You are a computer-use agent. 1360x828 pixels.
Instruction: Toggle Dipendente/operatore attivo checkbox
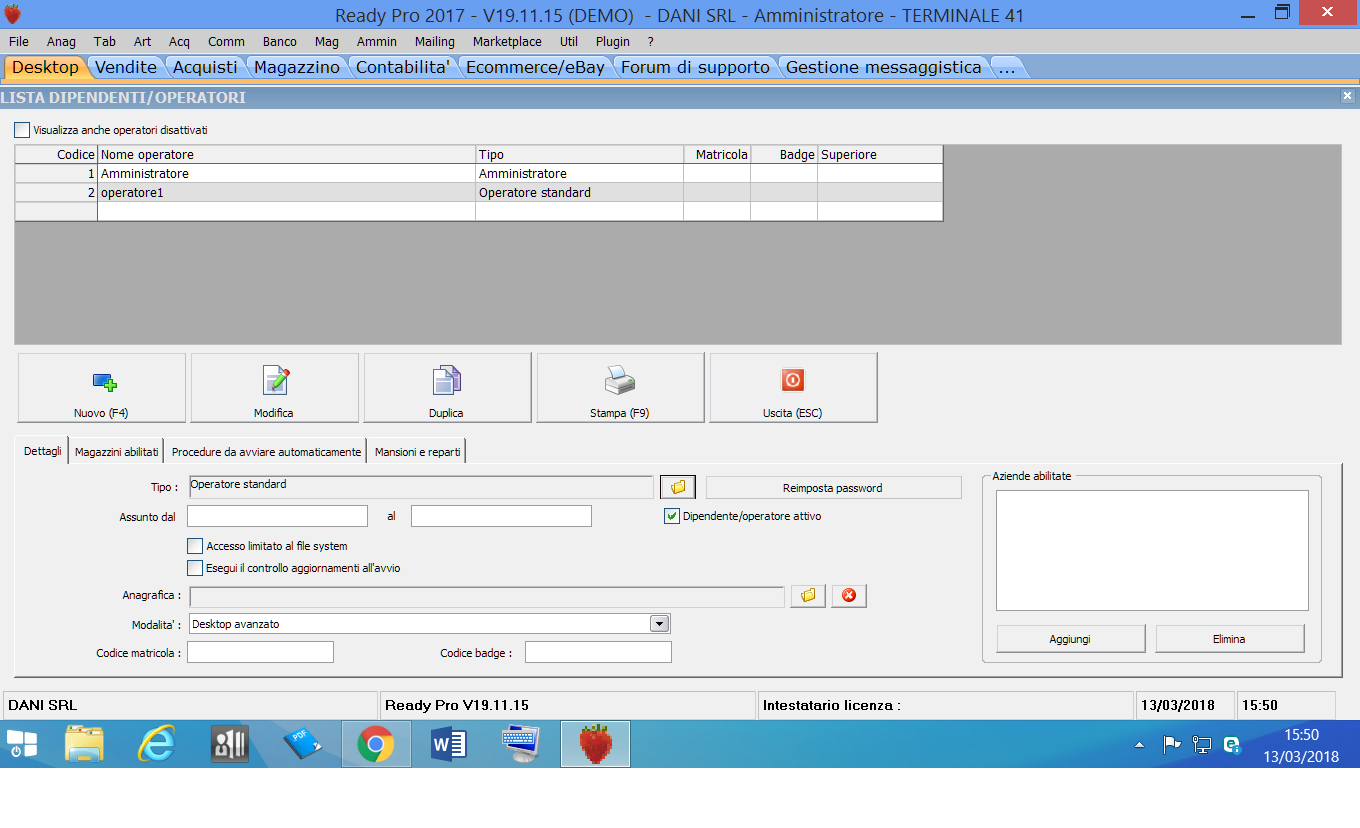(672, 516)
